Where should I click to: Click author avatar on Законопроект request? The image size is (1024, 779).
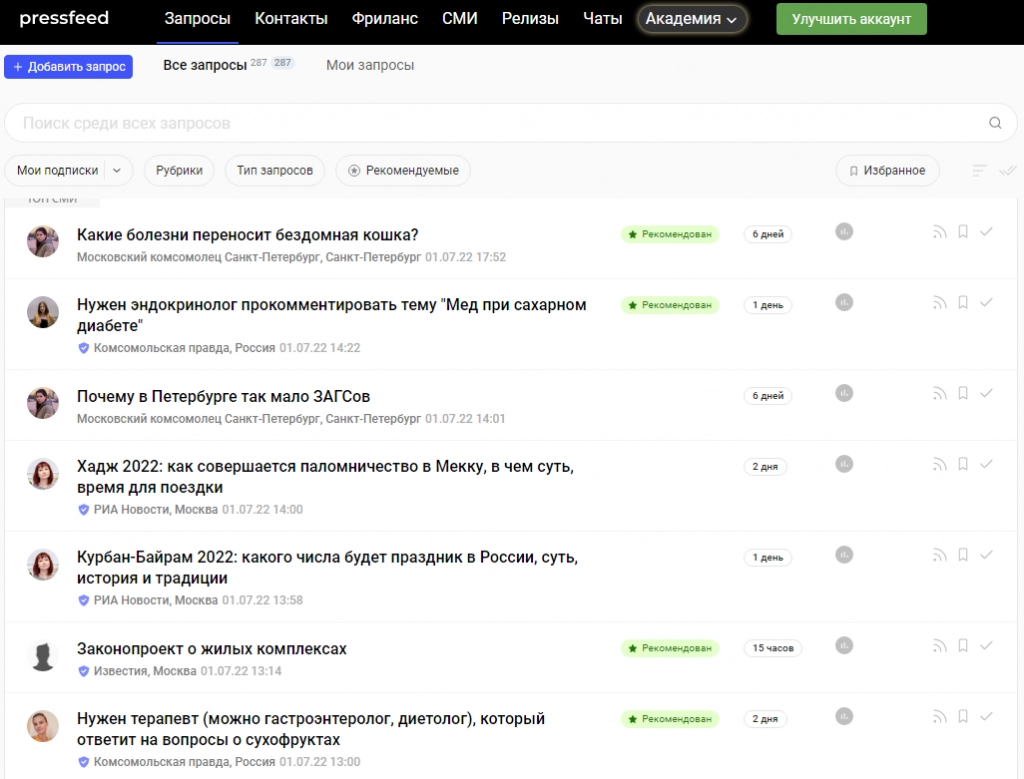43,657
